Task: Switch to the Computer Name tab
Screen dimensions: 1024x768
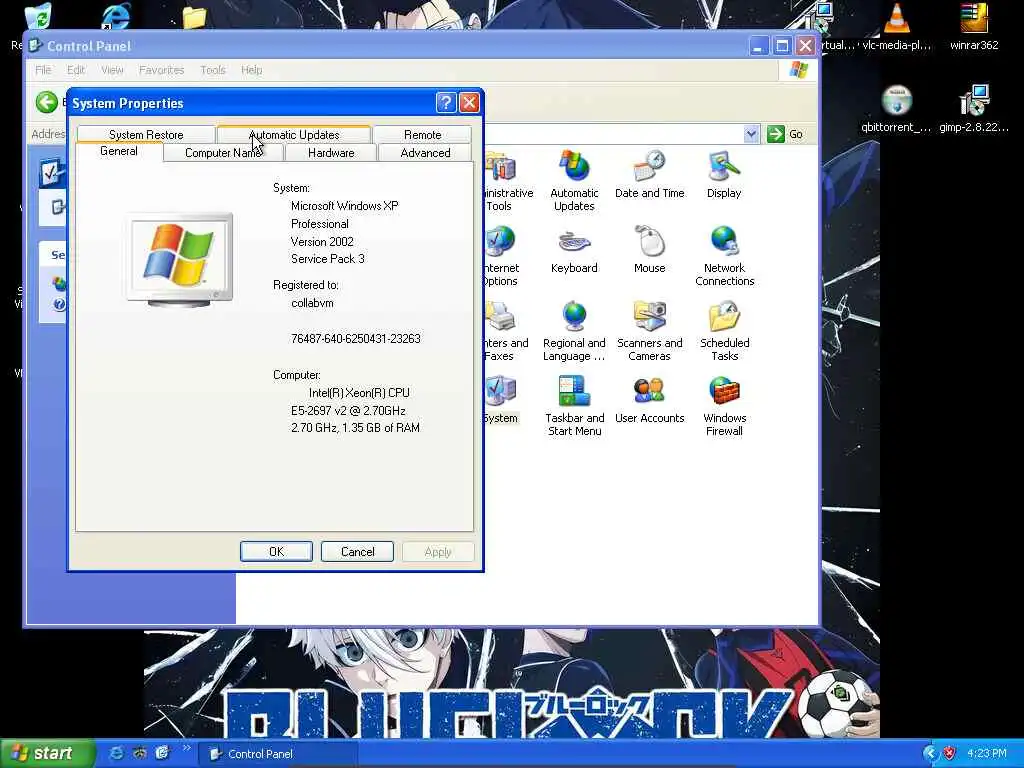Action: coord(223,153)
